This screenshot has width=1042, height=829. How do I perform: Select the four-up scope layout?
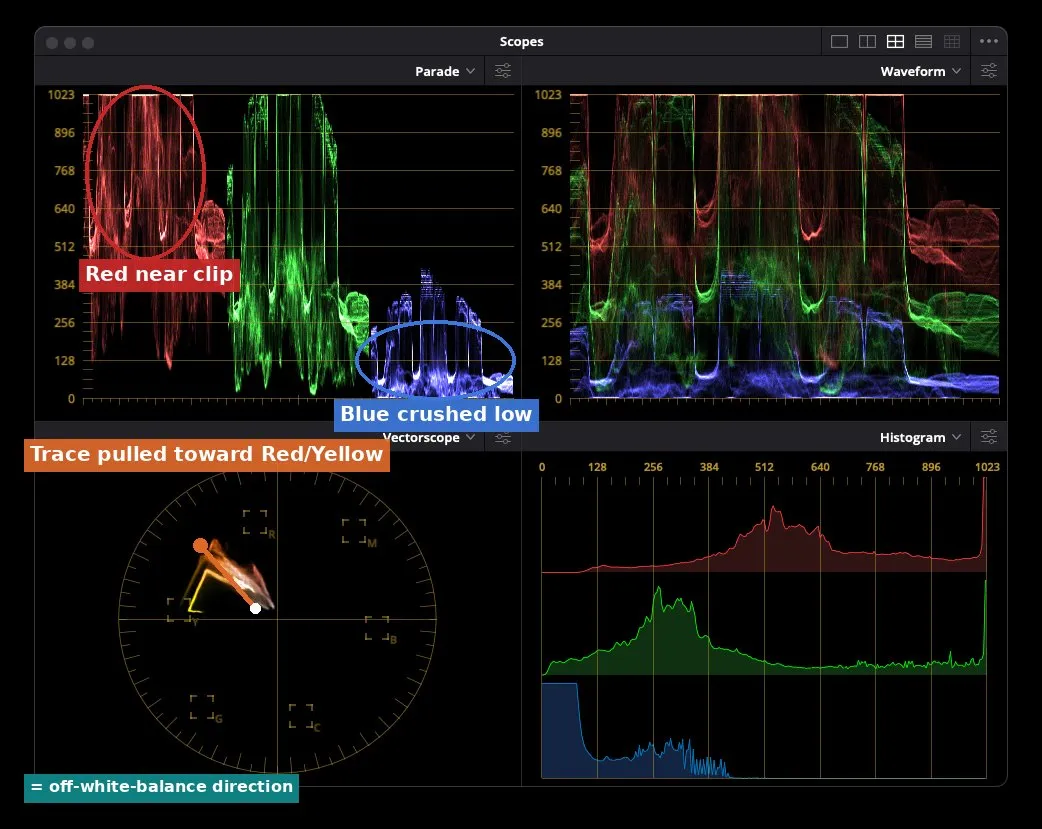tap(895, 41)
